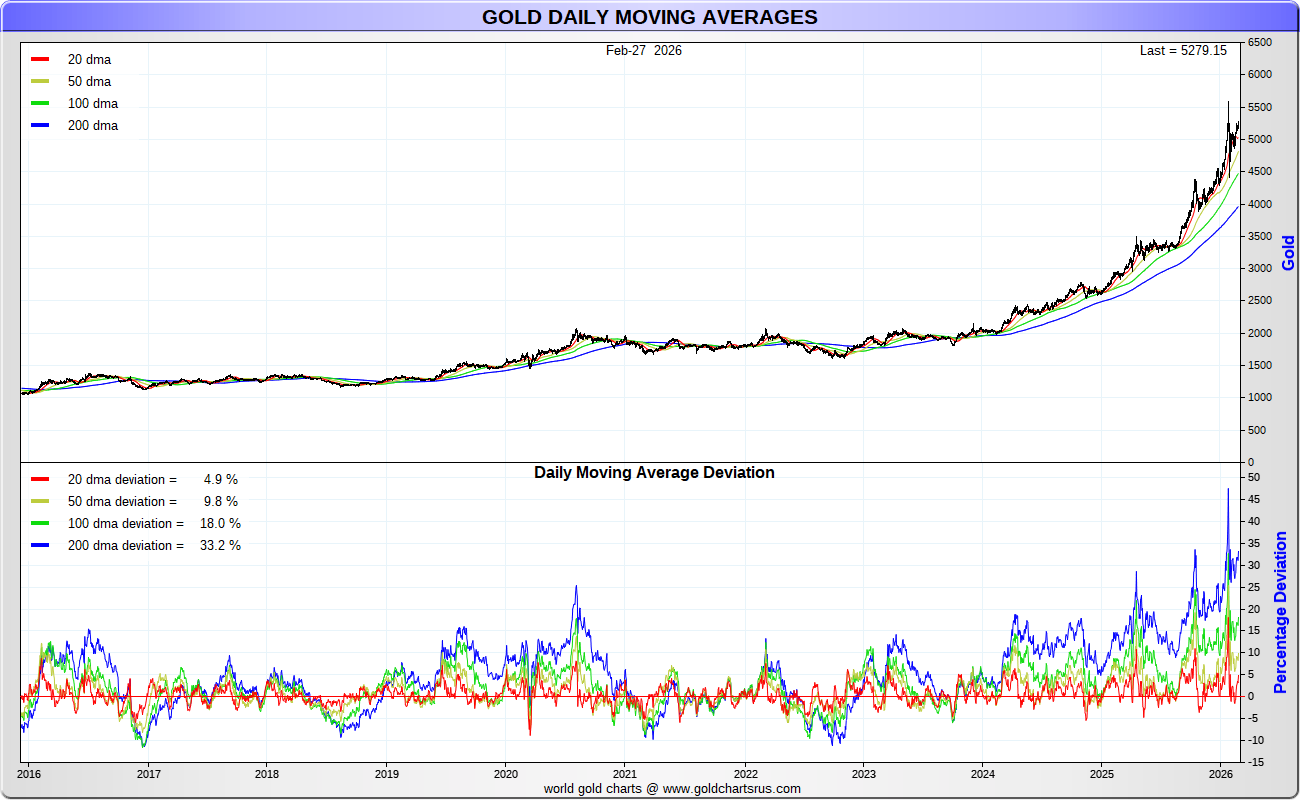Click the red 20 dma legend swatch
This screenshot has width=1300, height=800.
click(40, 60)
